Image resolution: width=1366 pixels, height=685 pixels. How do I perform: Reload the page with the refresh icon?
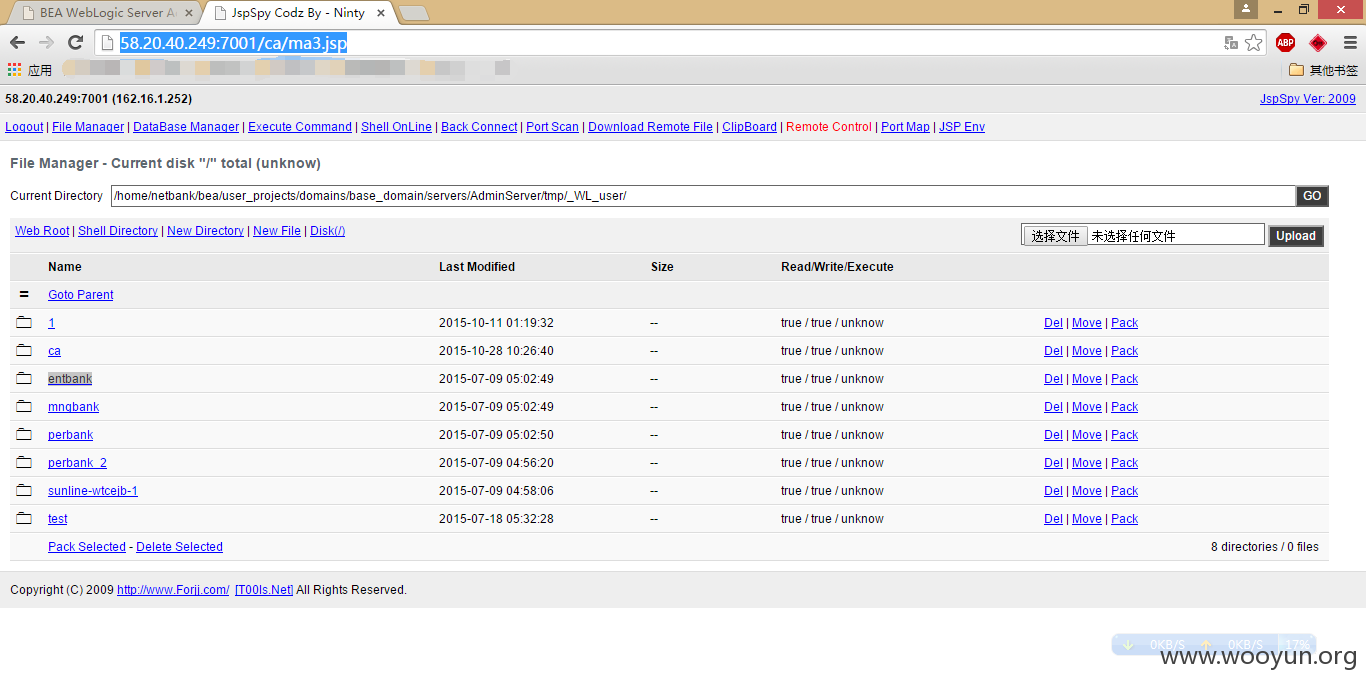[x=75, y=42]
